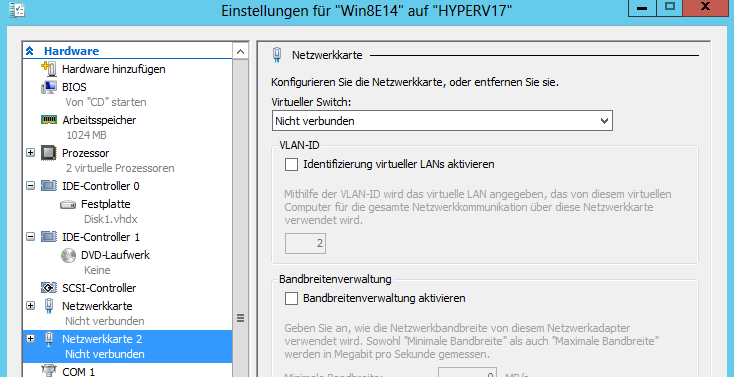Select Hardware hinzufügen in the tree
This screenshot has width=734, height=377.
point(114,69)
